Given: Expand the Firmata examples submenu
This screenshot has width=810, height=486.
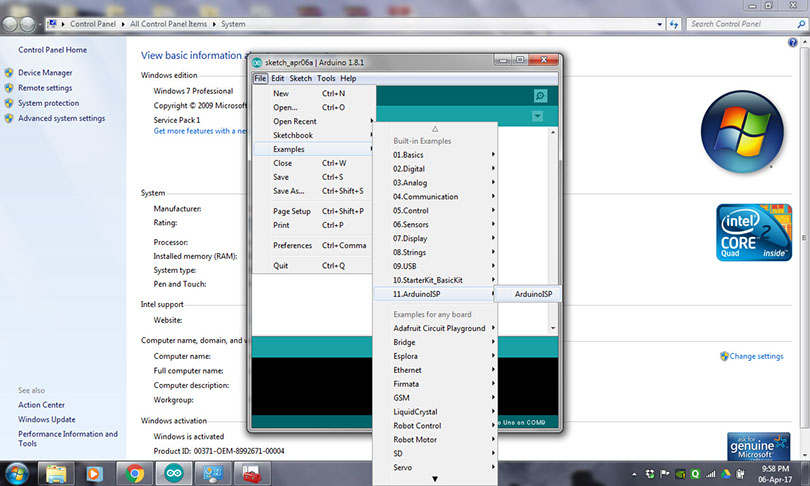Looking at the screenshot, I should (435, 384).
